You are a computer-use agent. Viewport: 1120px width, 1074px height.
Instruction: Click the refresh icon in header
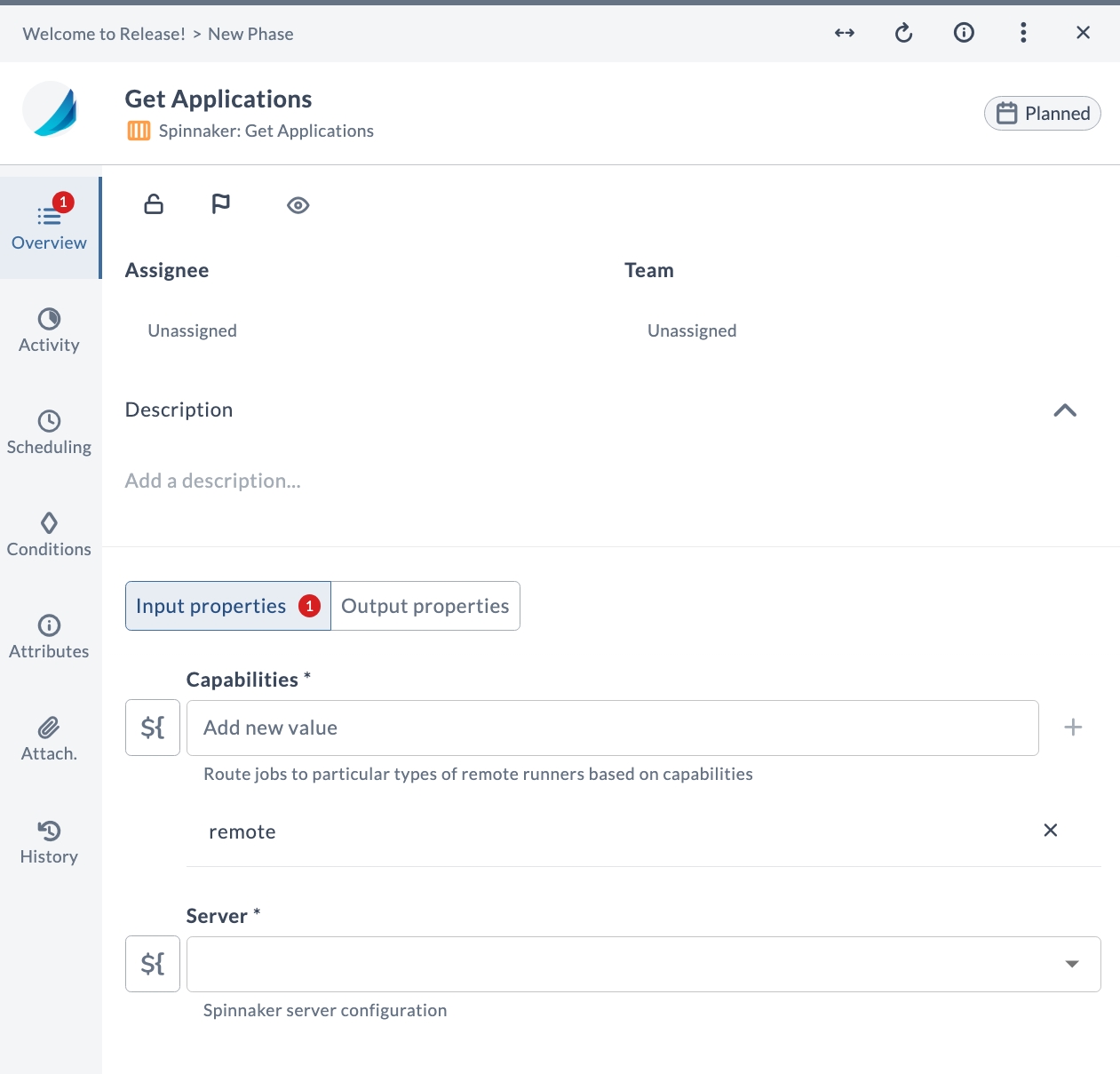(903, 34)
